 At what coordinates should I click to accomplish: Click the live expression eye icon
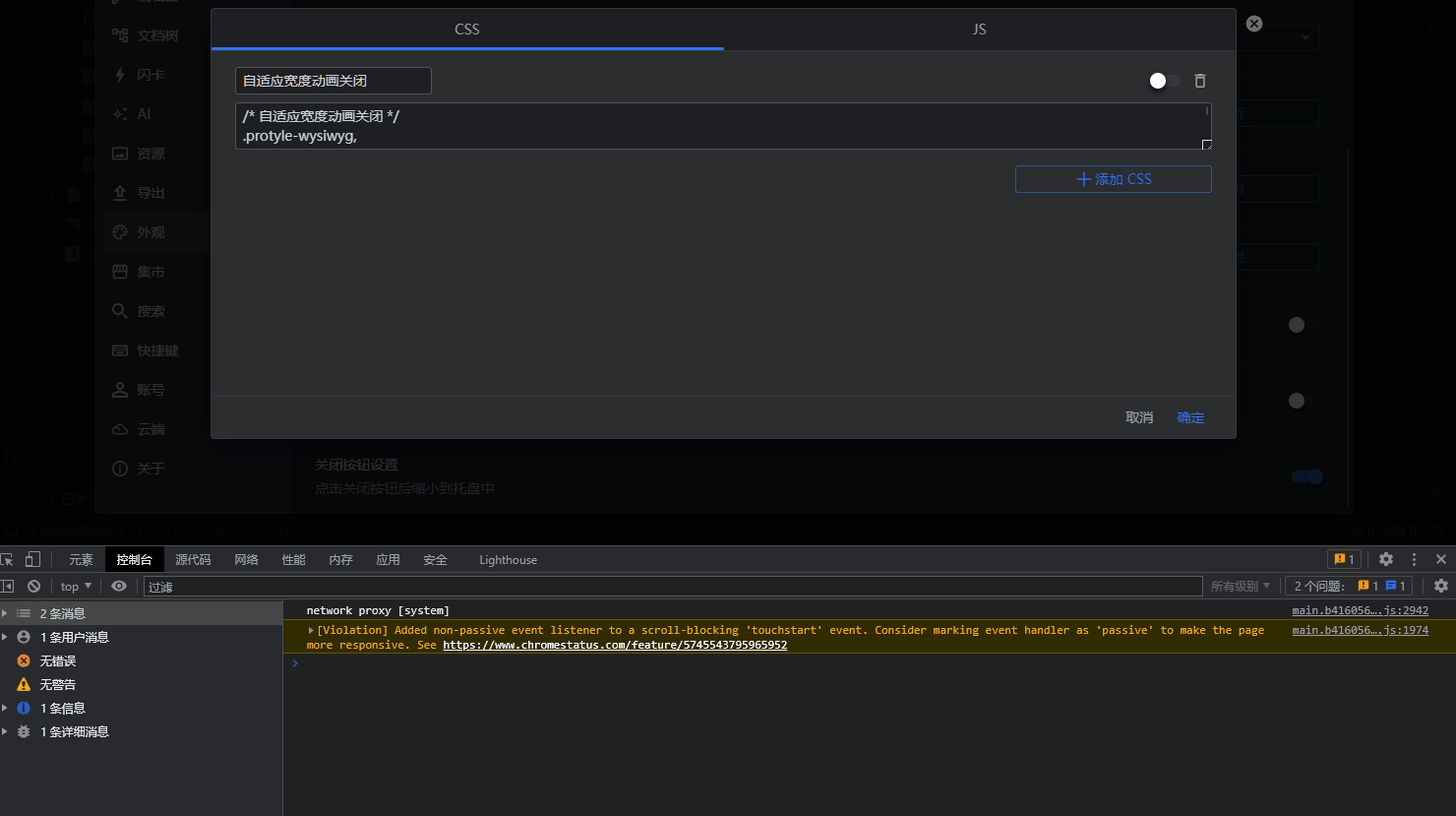[x=119, y=586]
